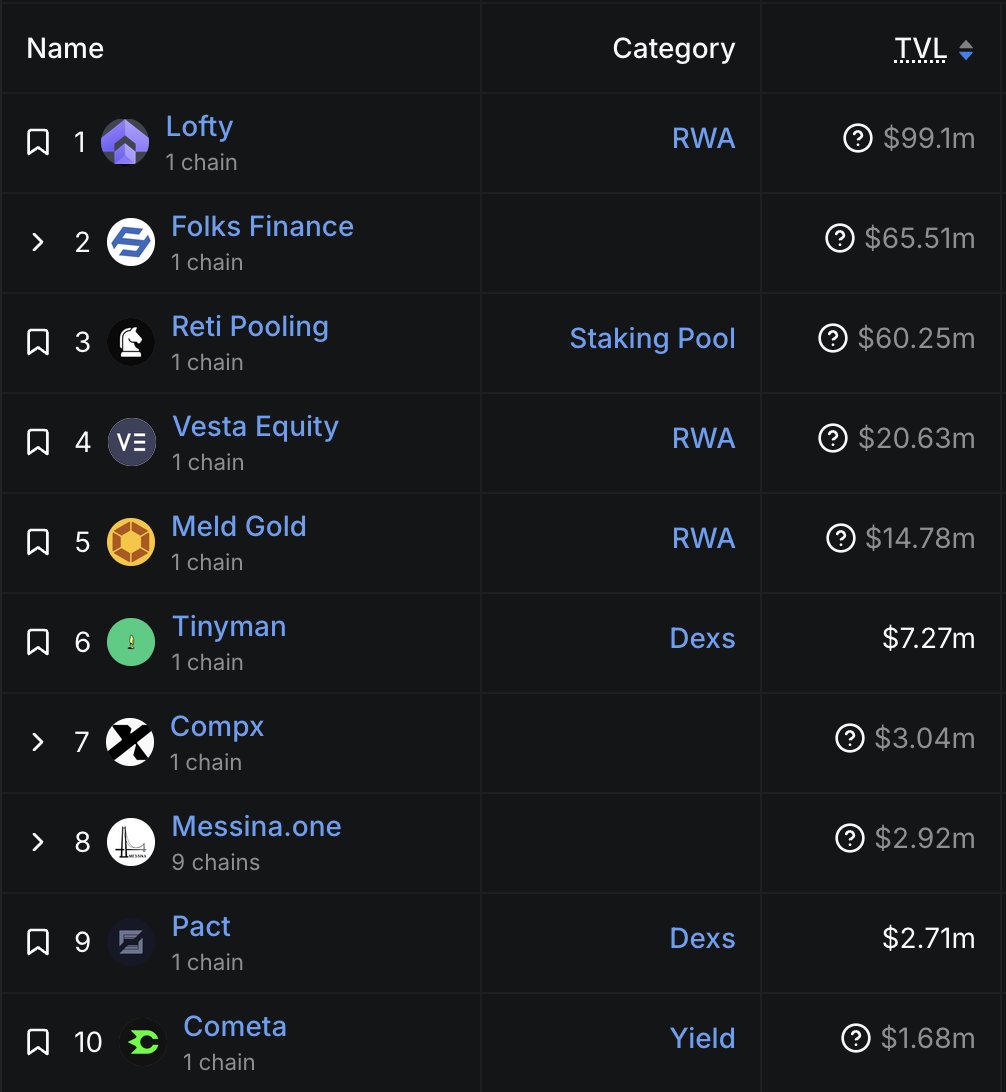Click the help icon next to $20.63m
This screenshot has height=1092, width=1006.
tap(833, 439)
